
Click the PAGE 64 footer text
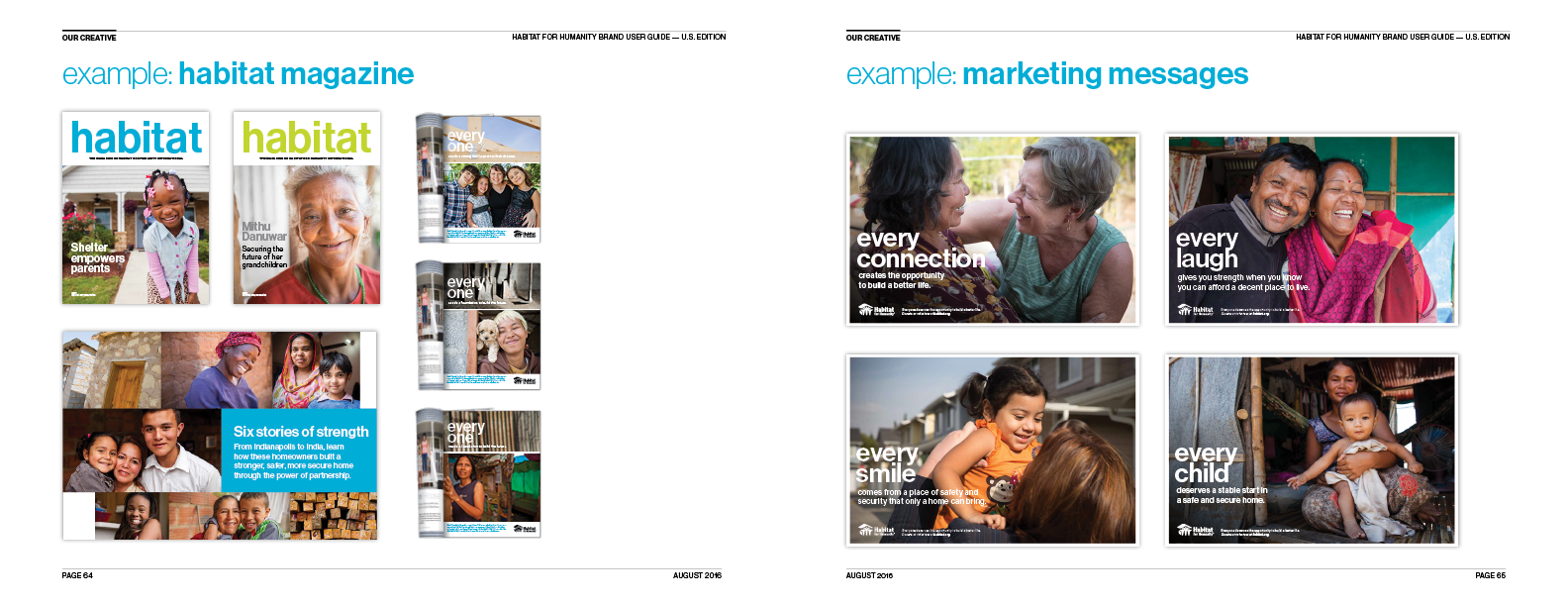(77, 575)
